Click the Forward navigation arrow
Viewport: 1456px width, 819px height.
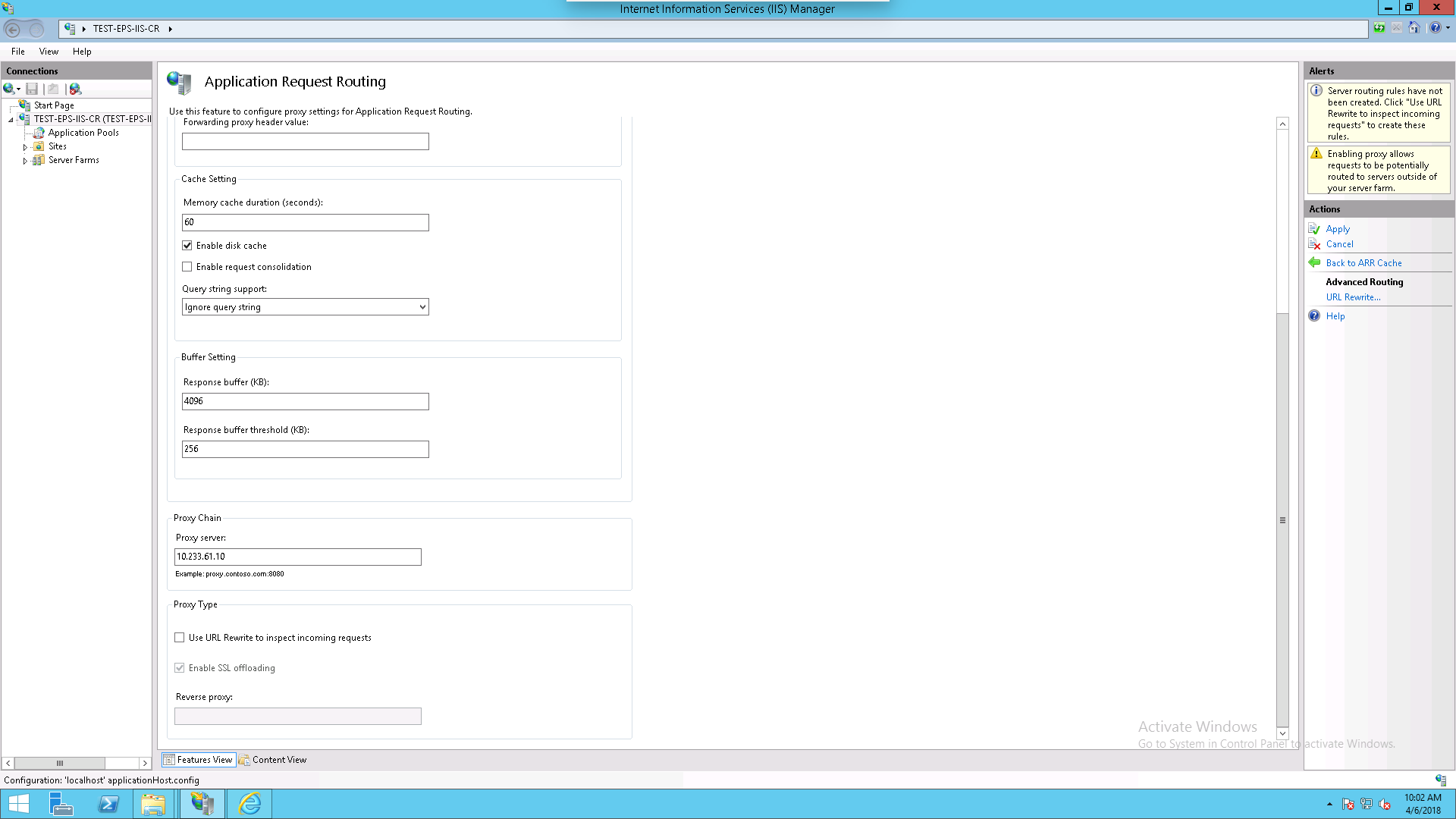point(36,29)
